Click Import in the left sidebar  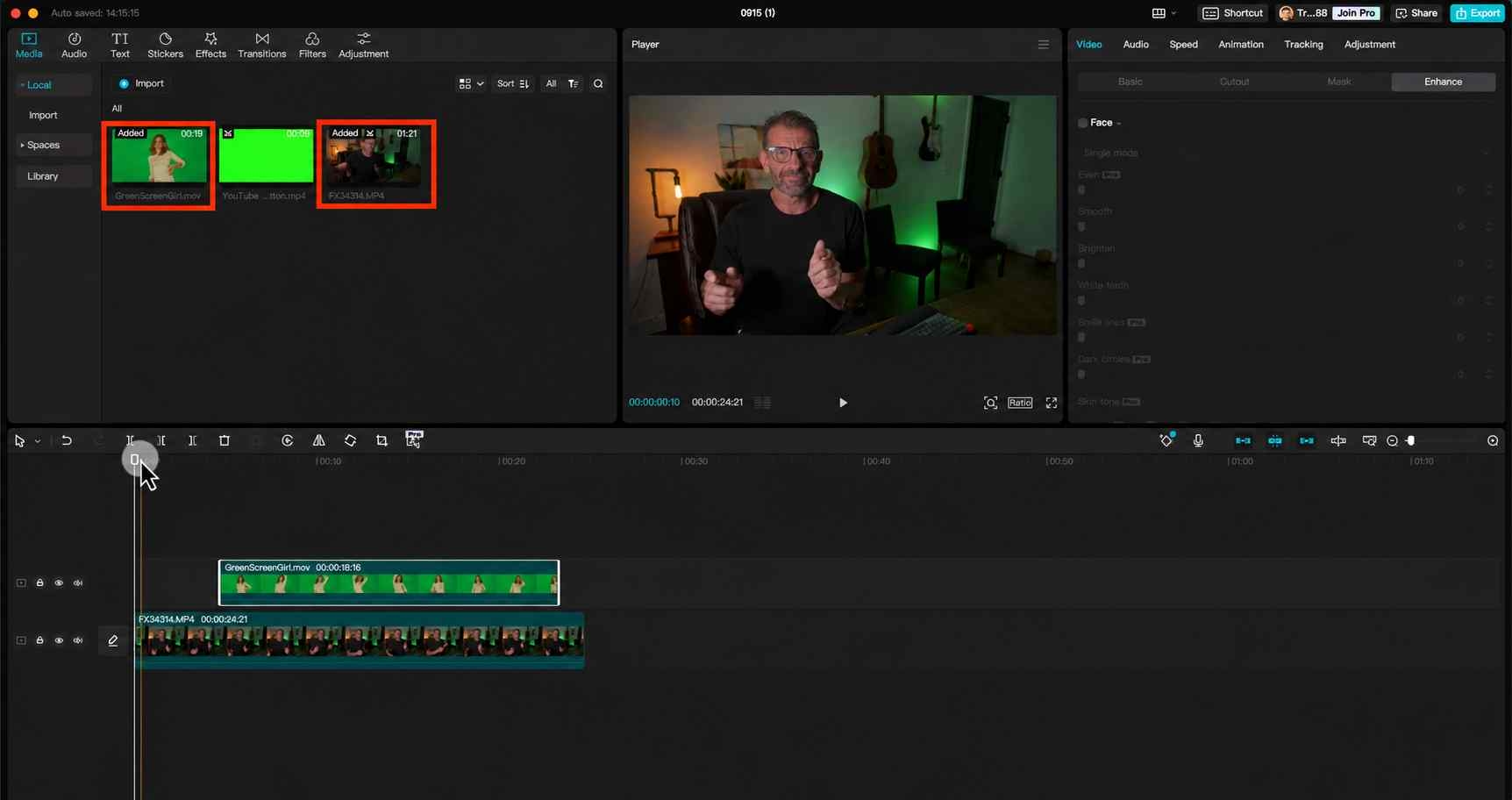pyautogui.click(x=43, y=115)
